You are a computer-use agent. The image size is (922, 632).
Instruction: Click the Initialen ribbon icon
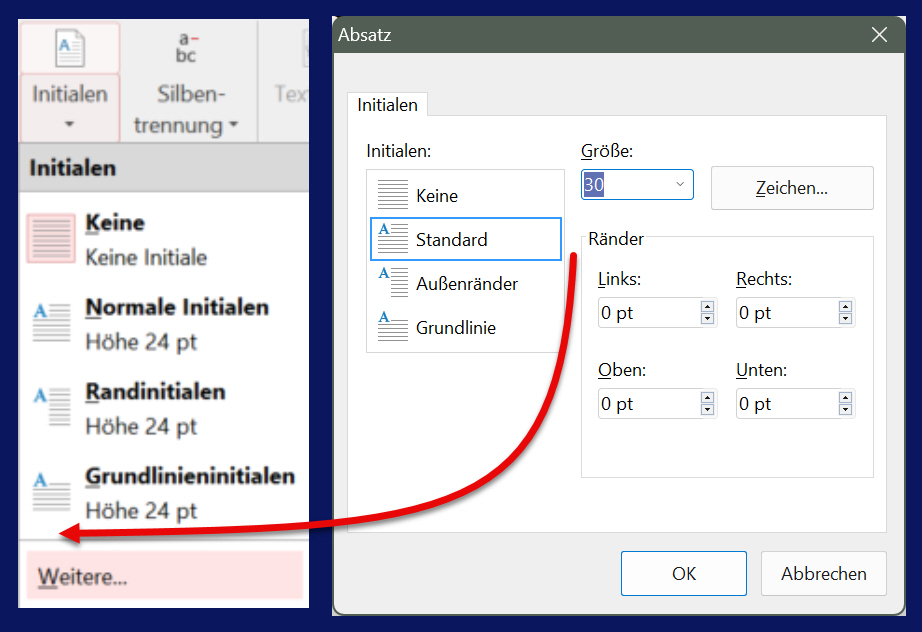[x=70, y=49]
